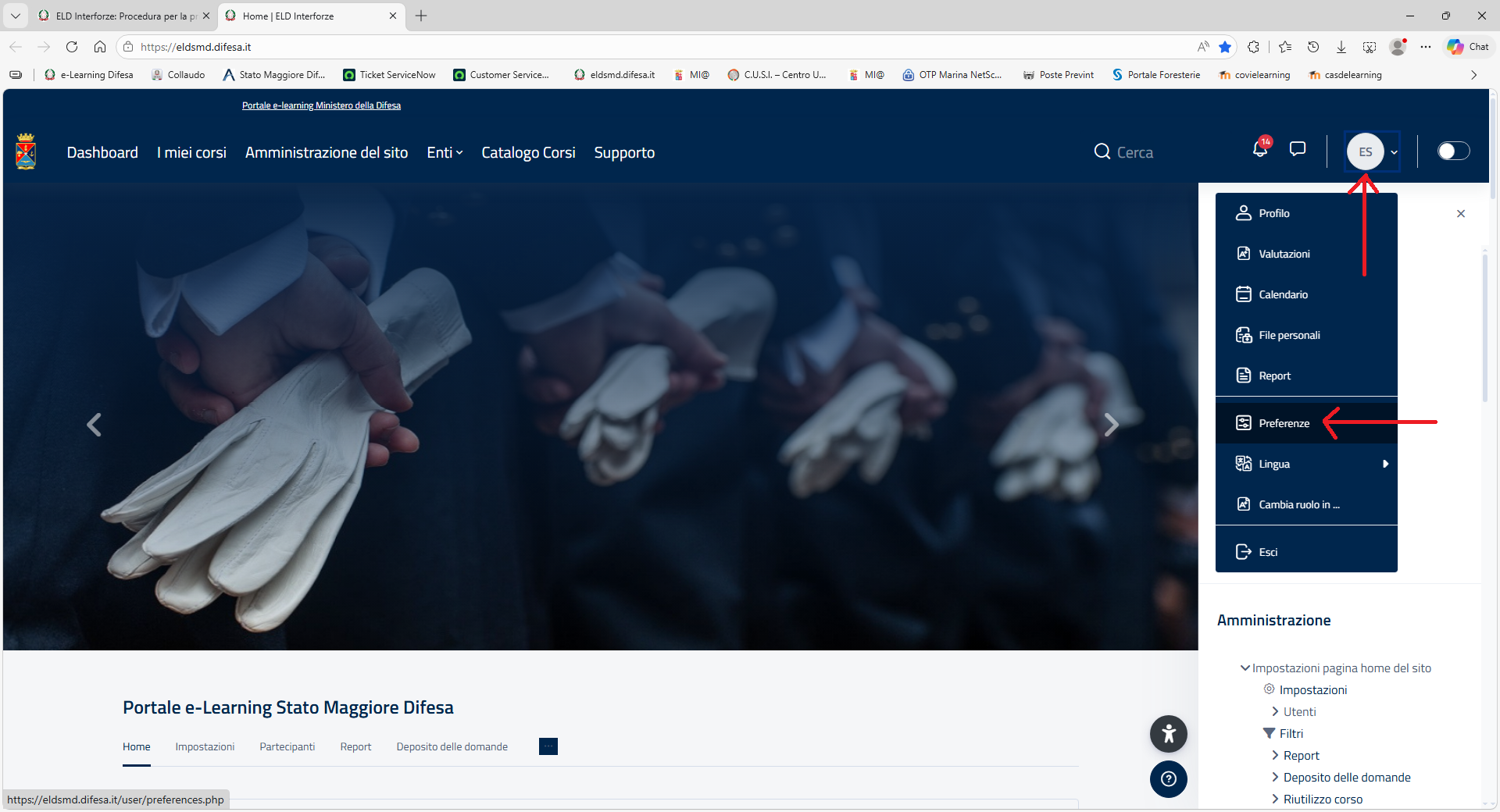Select Preferenze in the user menu
Viewport: 1500px width, 812px height.
(x=1306, y=423)
